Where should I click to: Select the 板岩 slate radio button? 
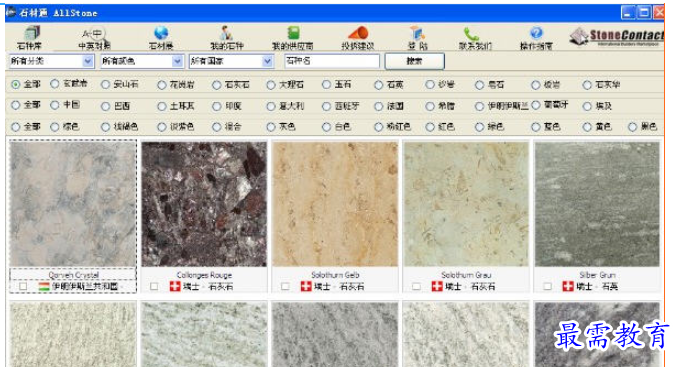(x=536, y=85)
